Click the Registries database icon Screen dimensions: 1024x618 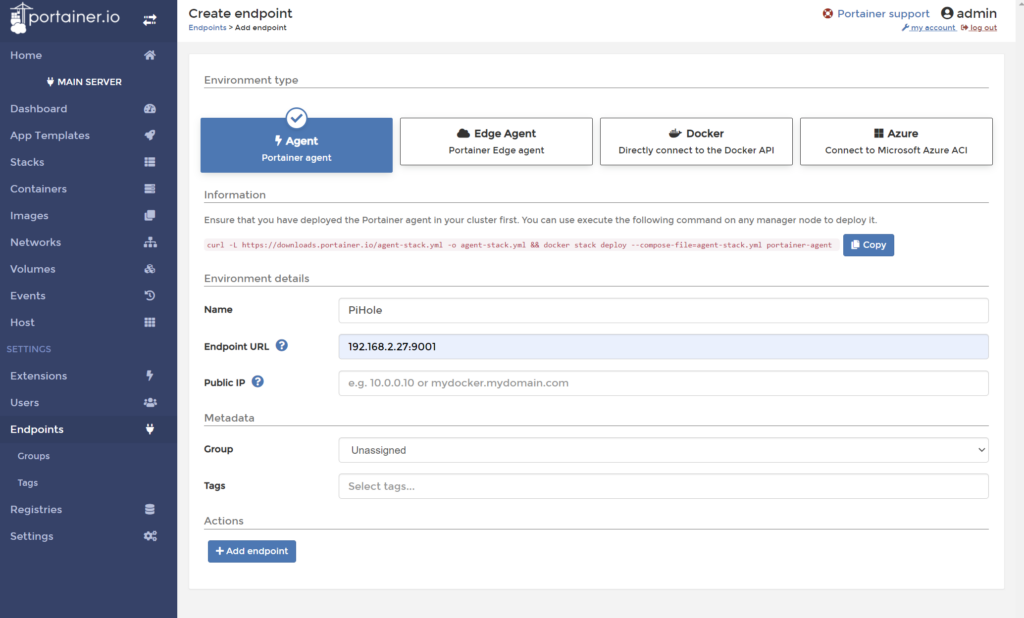[x=150, y=510]
